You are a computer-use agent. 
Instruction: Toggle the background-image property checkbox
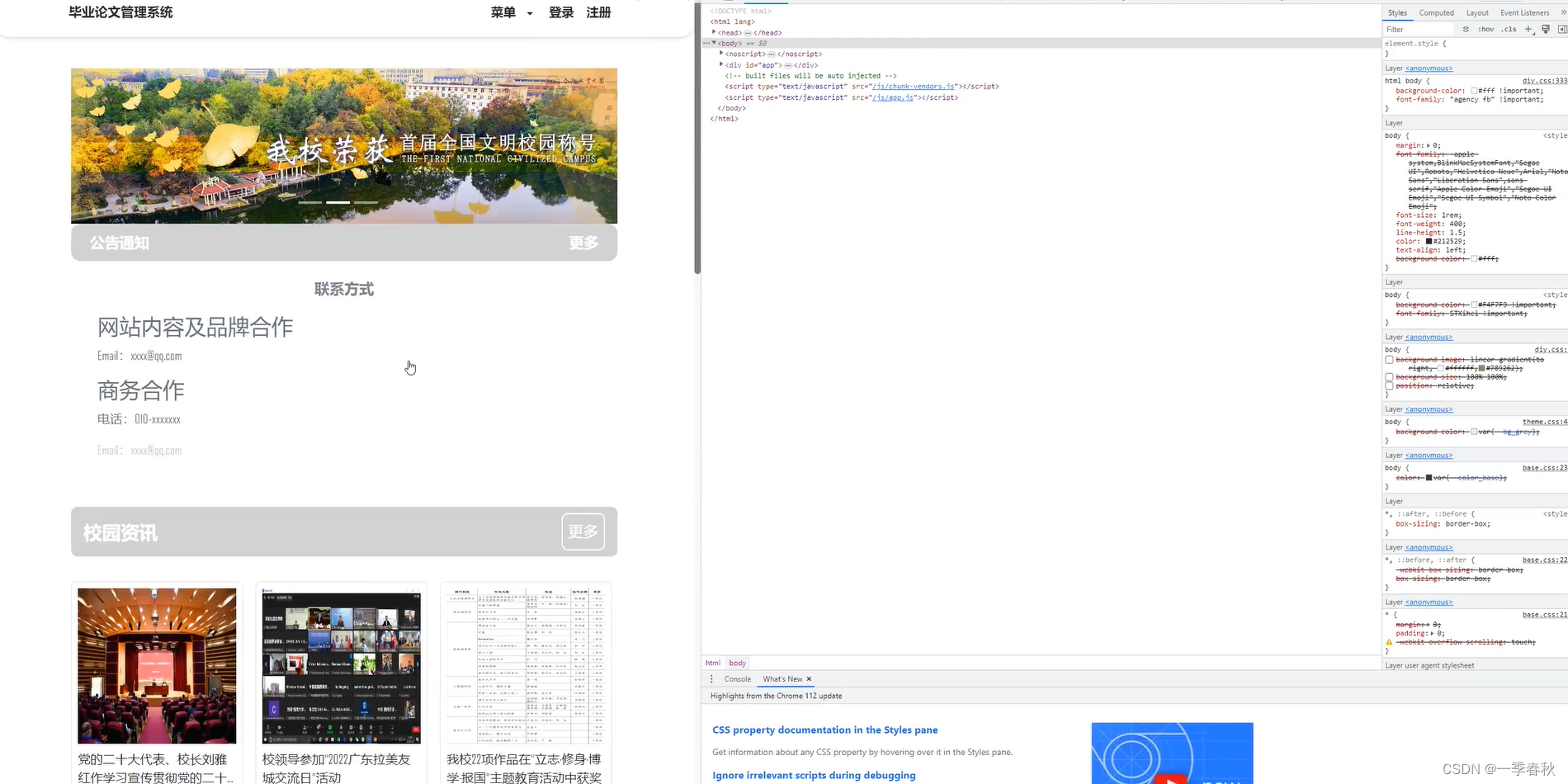pyautogui.click(x=1390, y=360)
